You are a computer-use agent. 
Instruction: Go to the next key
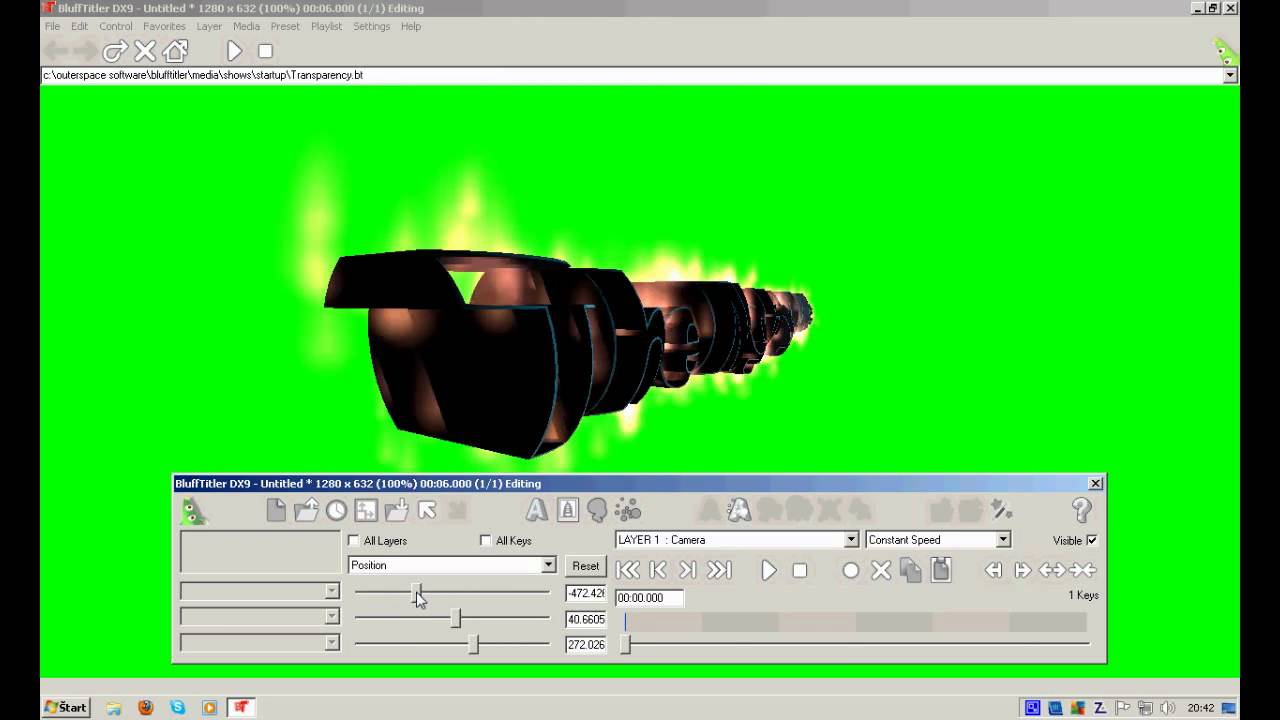click(x=687, y=570)
